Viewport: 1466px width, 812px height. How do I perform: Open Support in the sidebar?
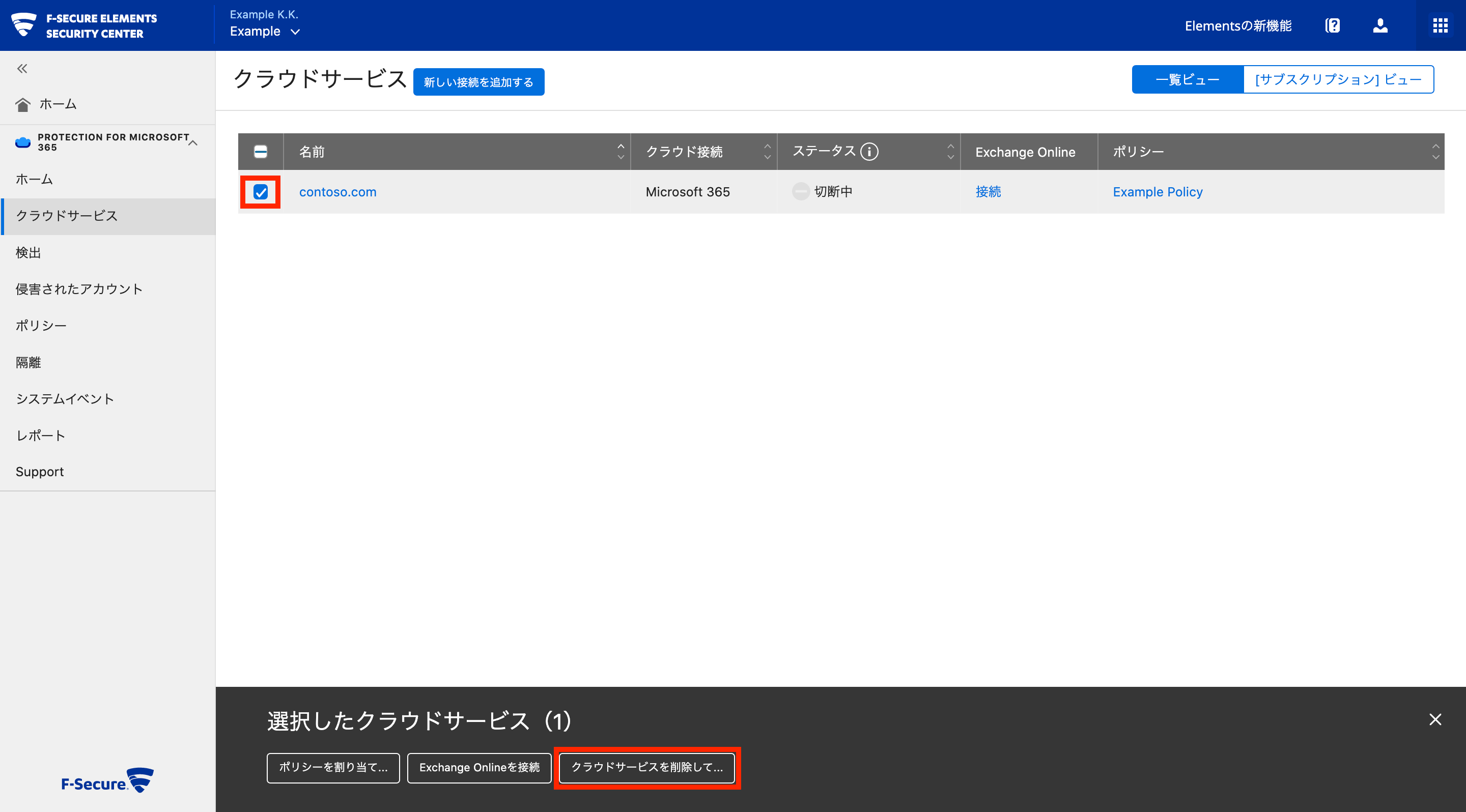tap(107, 472)
